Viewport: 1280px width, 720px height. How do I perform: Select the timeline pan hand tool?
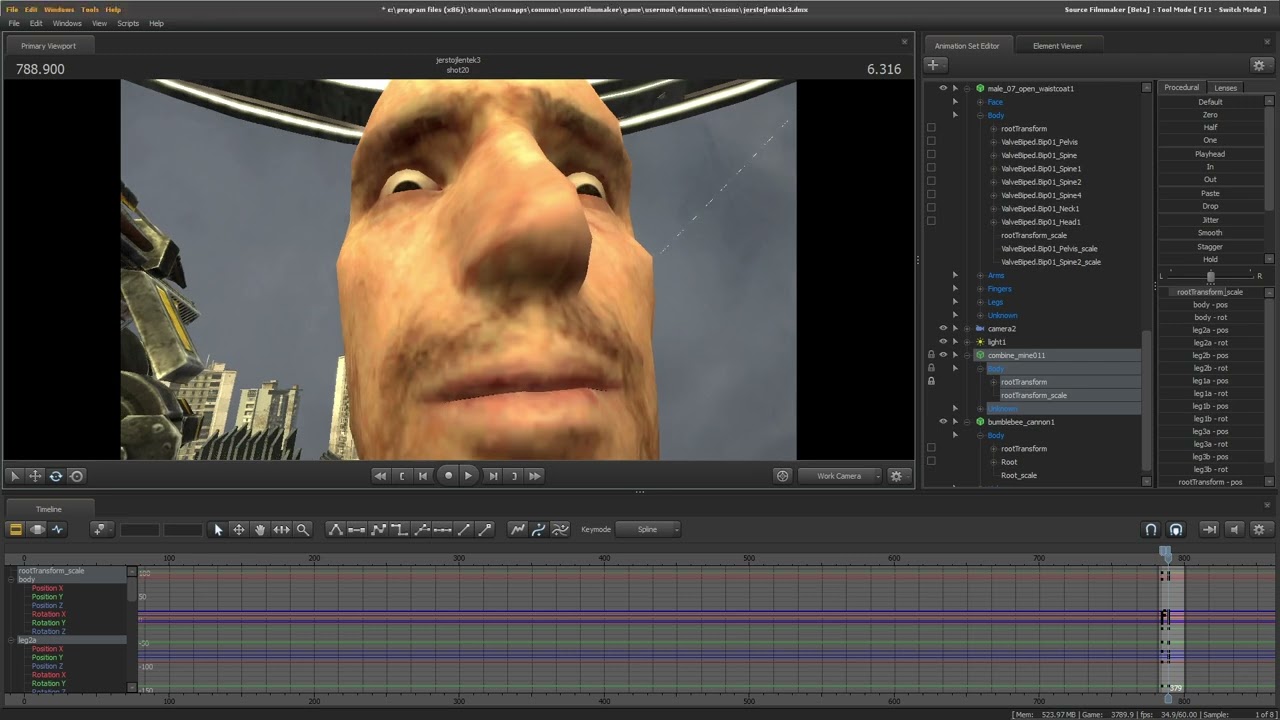[x=260, y=529]
